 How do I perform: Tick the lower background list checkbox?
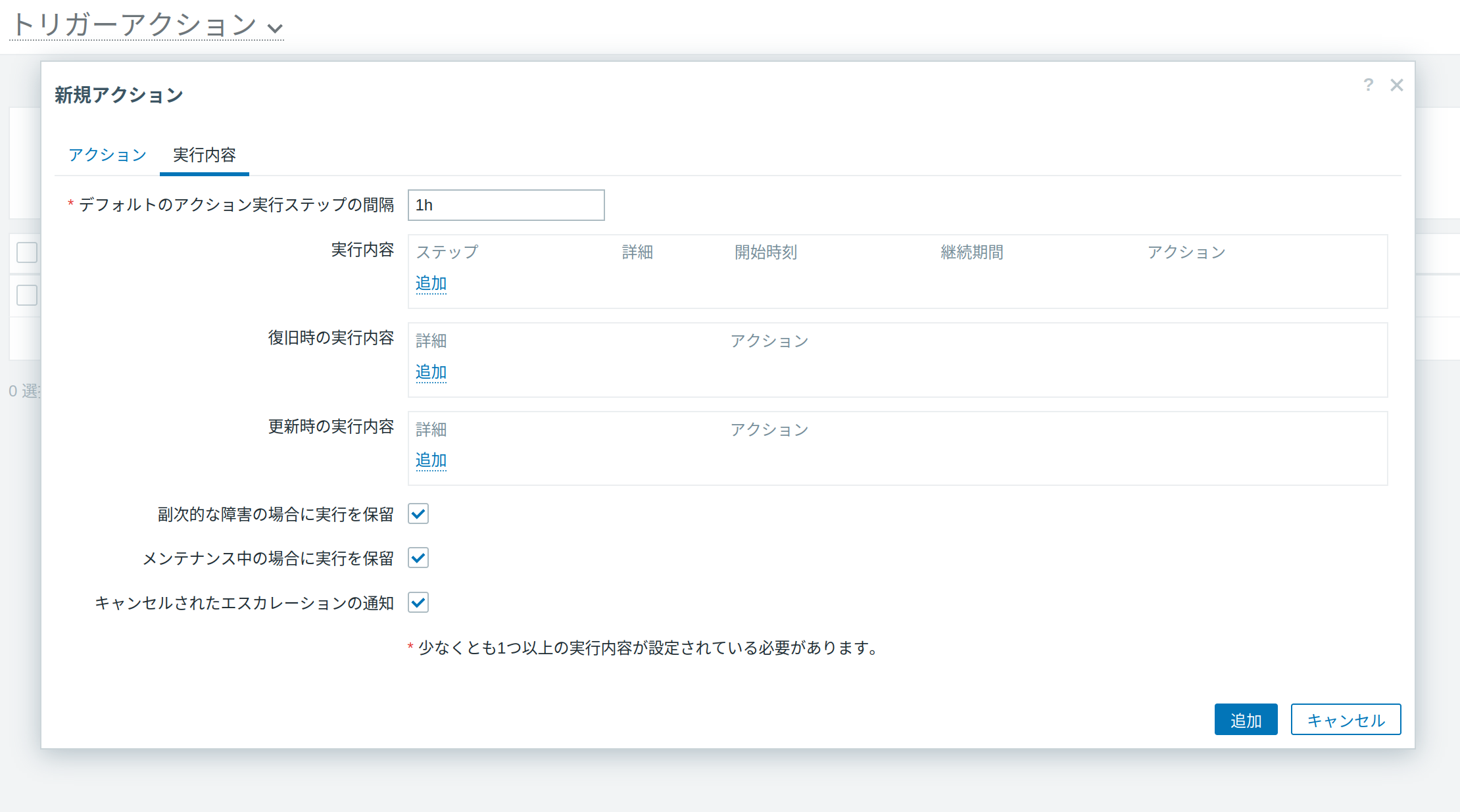tap(27, 295)
